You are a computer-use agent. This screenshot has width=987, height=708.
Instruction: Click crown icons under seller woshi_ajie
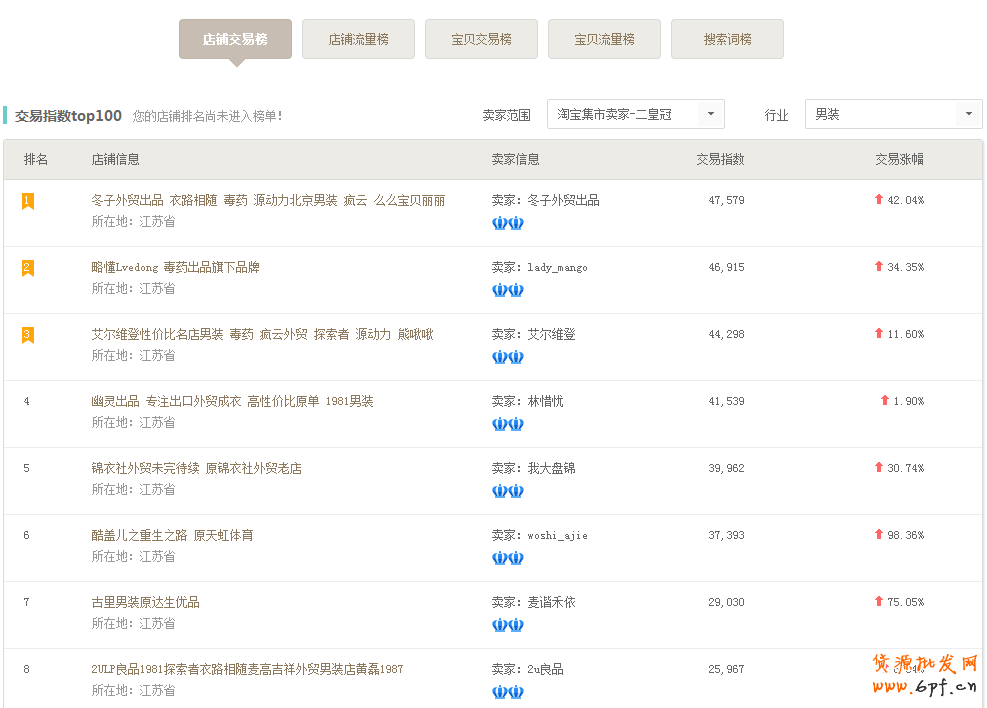[x=508, y=558]
